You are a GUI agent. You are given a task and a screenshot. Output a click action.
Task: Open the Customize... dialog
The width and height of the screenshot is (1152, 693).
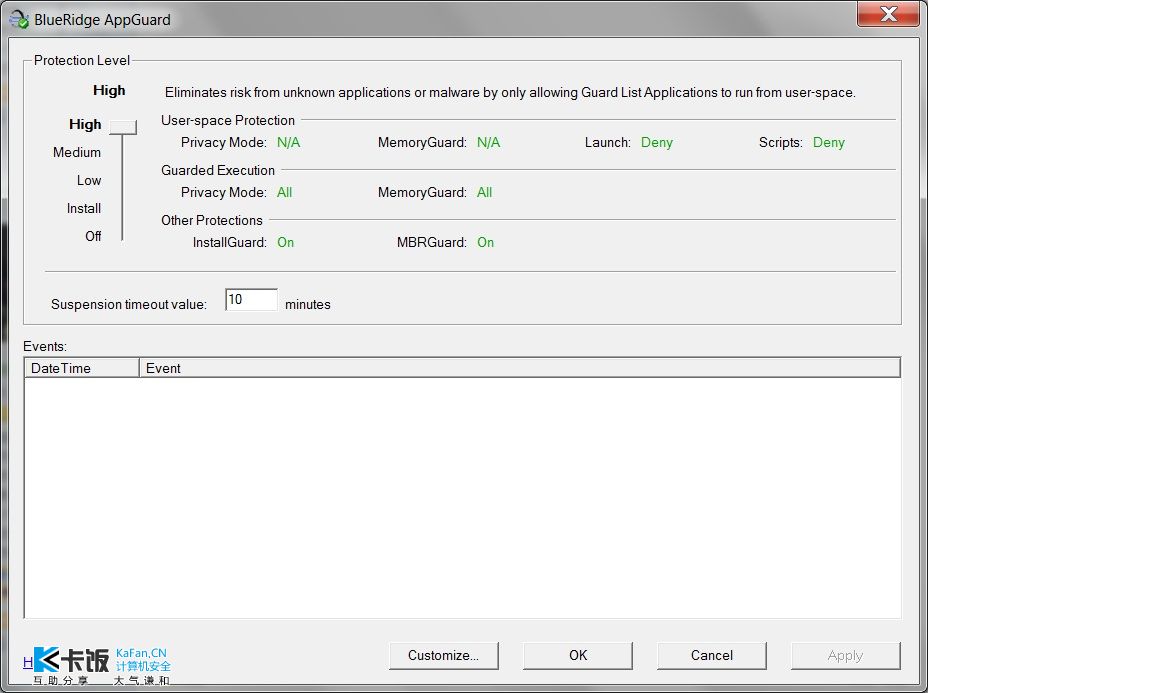coord(443,656)
